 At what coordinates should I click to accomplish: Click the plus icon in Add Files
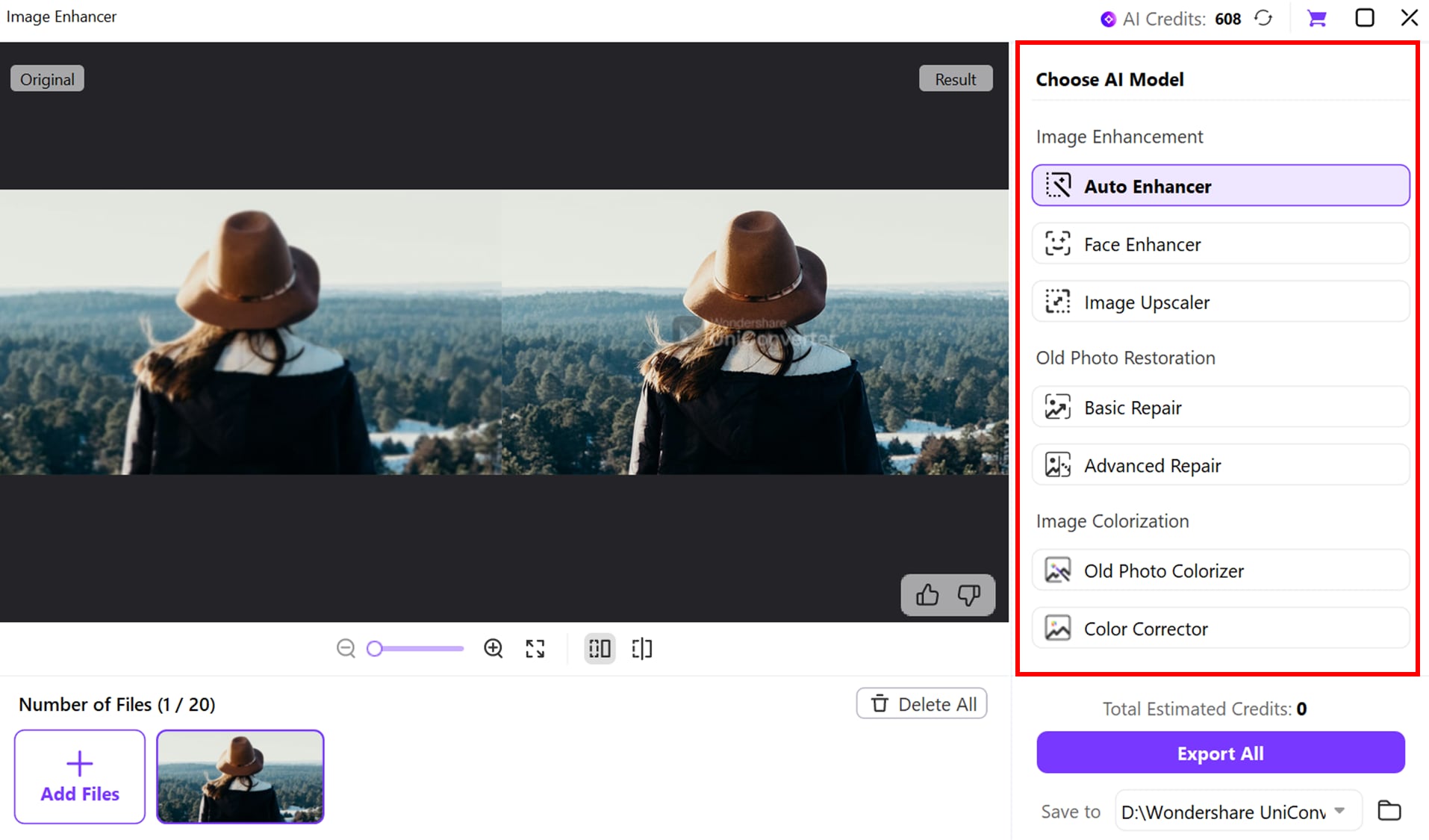pos(80,764)
